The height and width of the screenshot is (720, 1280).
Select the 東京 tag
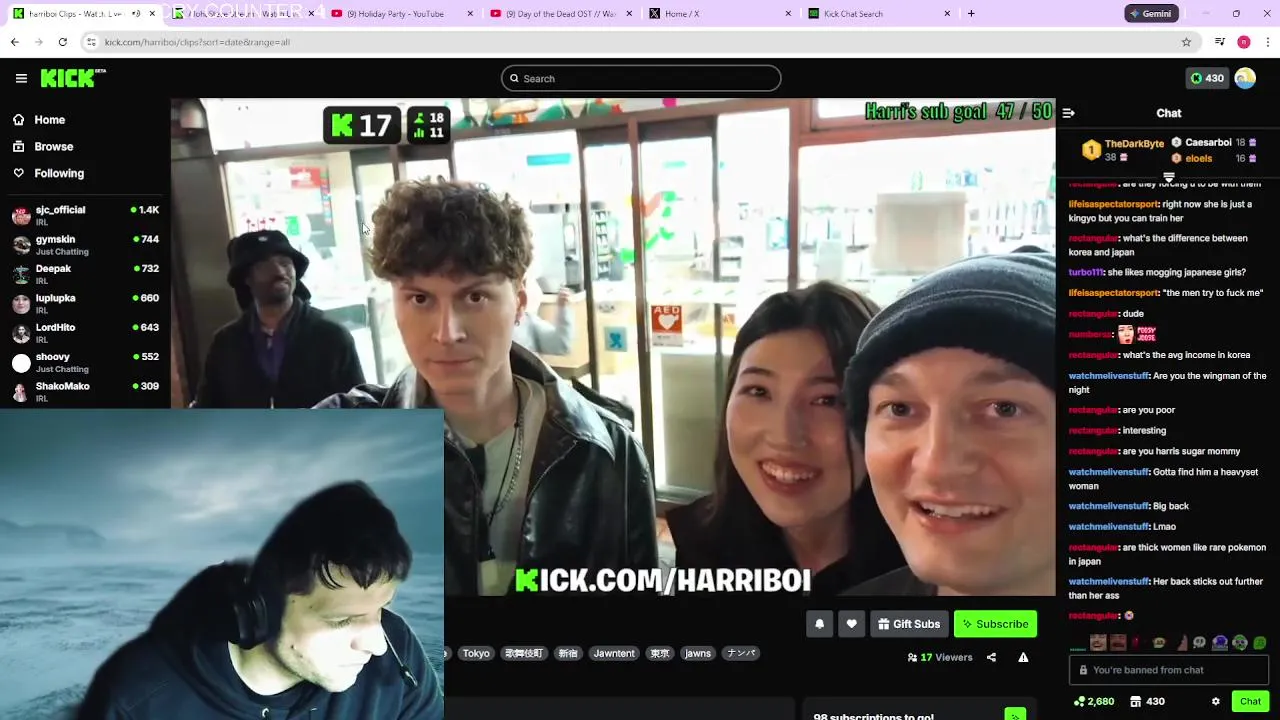[660, 653]
